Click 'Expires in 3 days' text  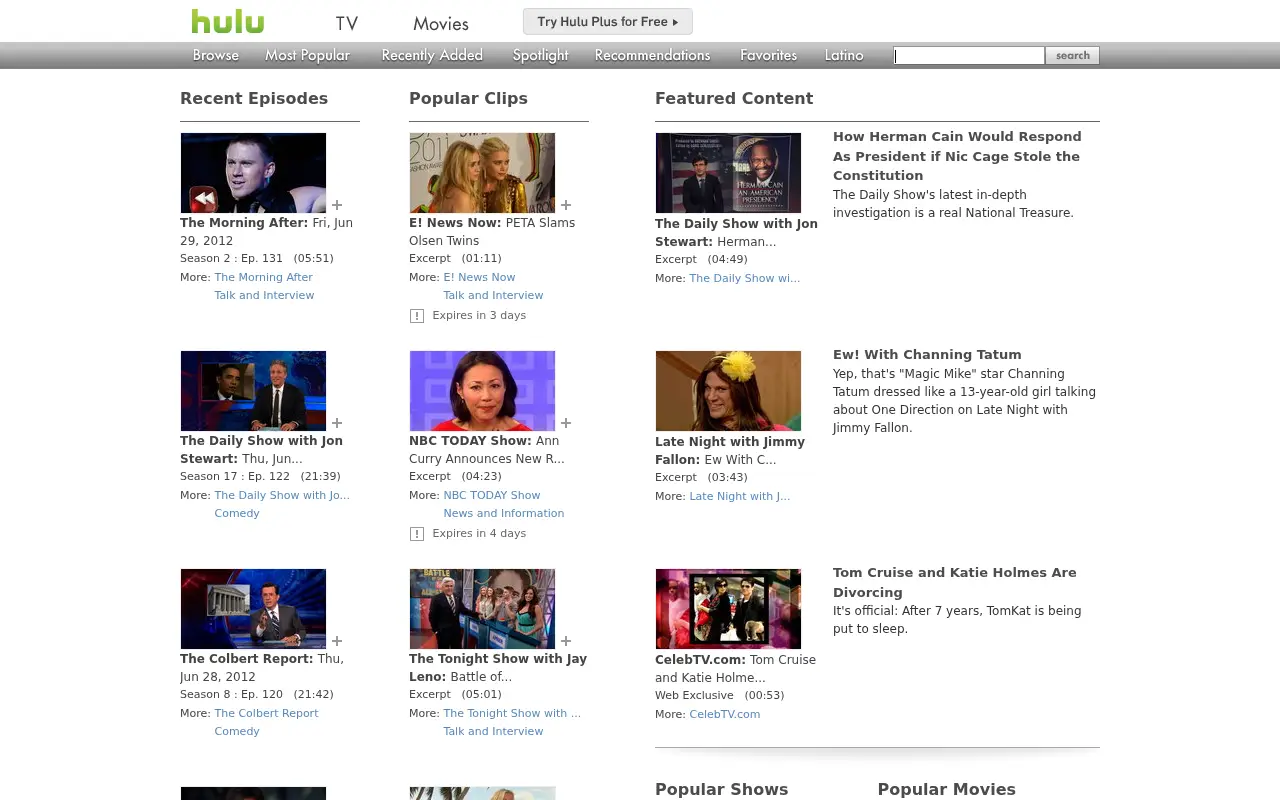coord(479,315)
